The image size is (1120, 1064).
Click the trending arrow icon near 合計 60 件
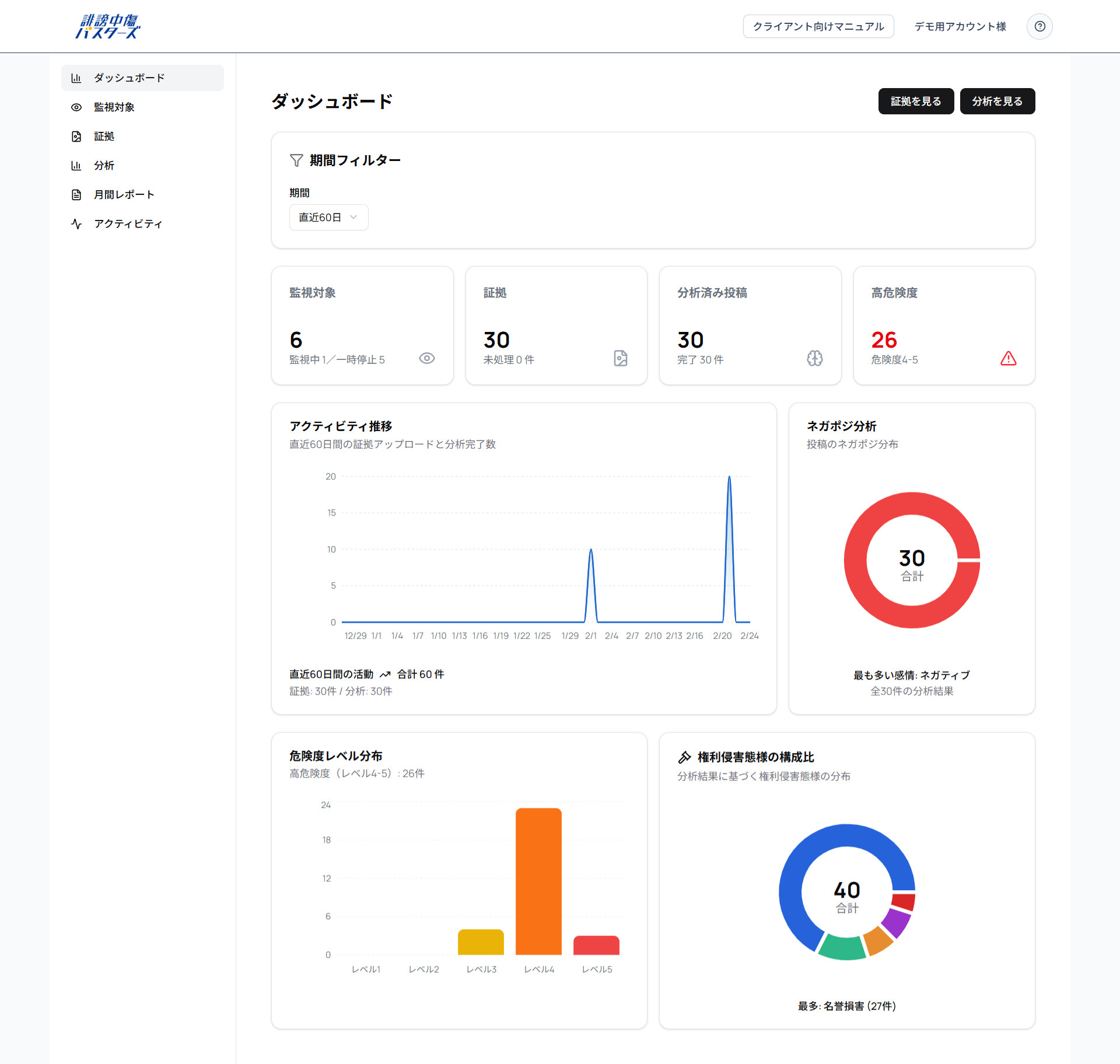(x=385, y=674)
